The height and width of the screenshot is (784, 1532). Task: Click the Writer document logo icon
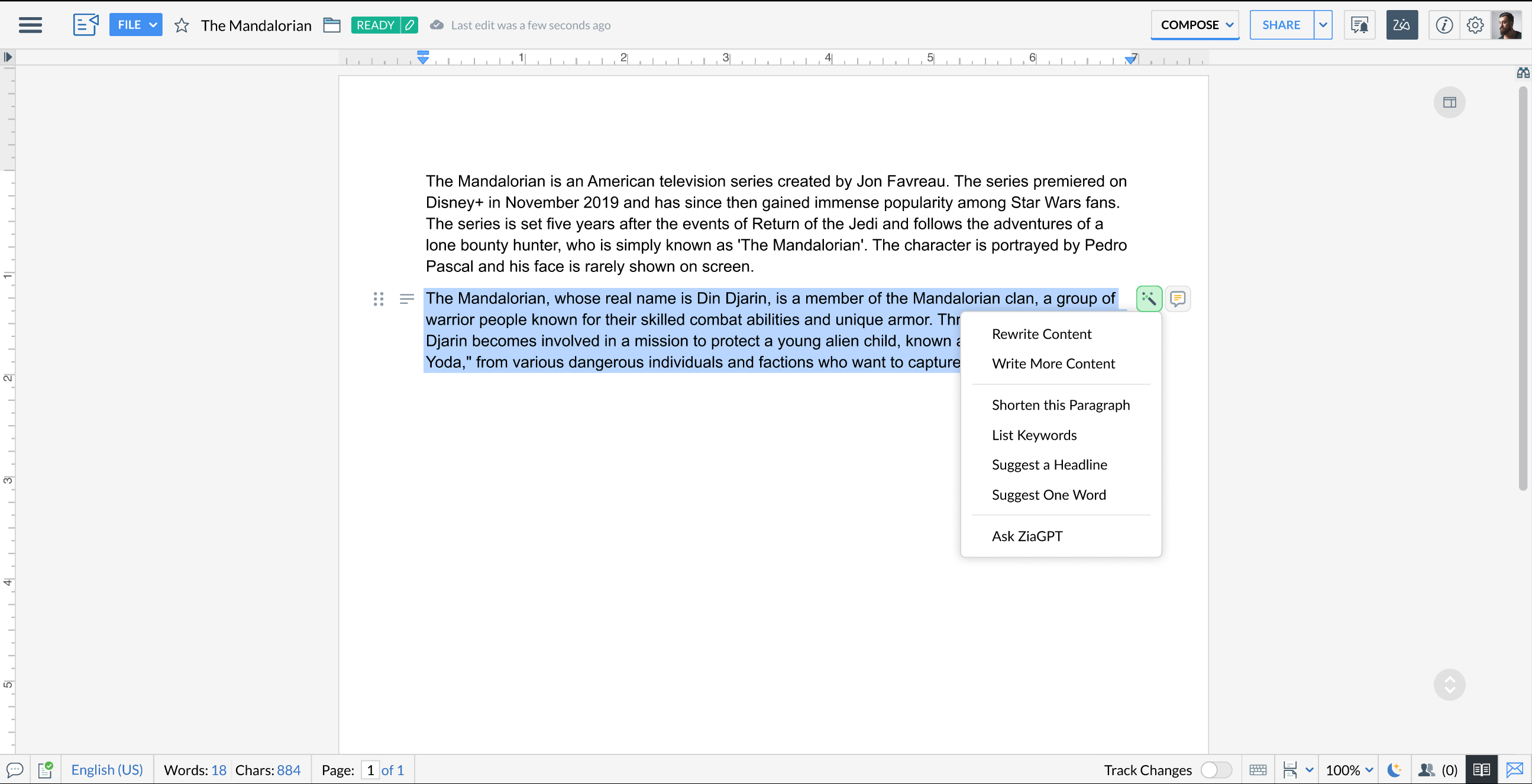[x=86, y=25]
